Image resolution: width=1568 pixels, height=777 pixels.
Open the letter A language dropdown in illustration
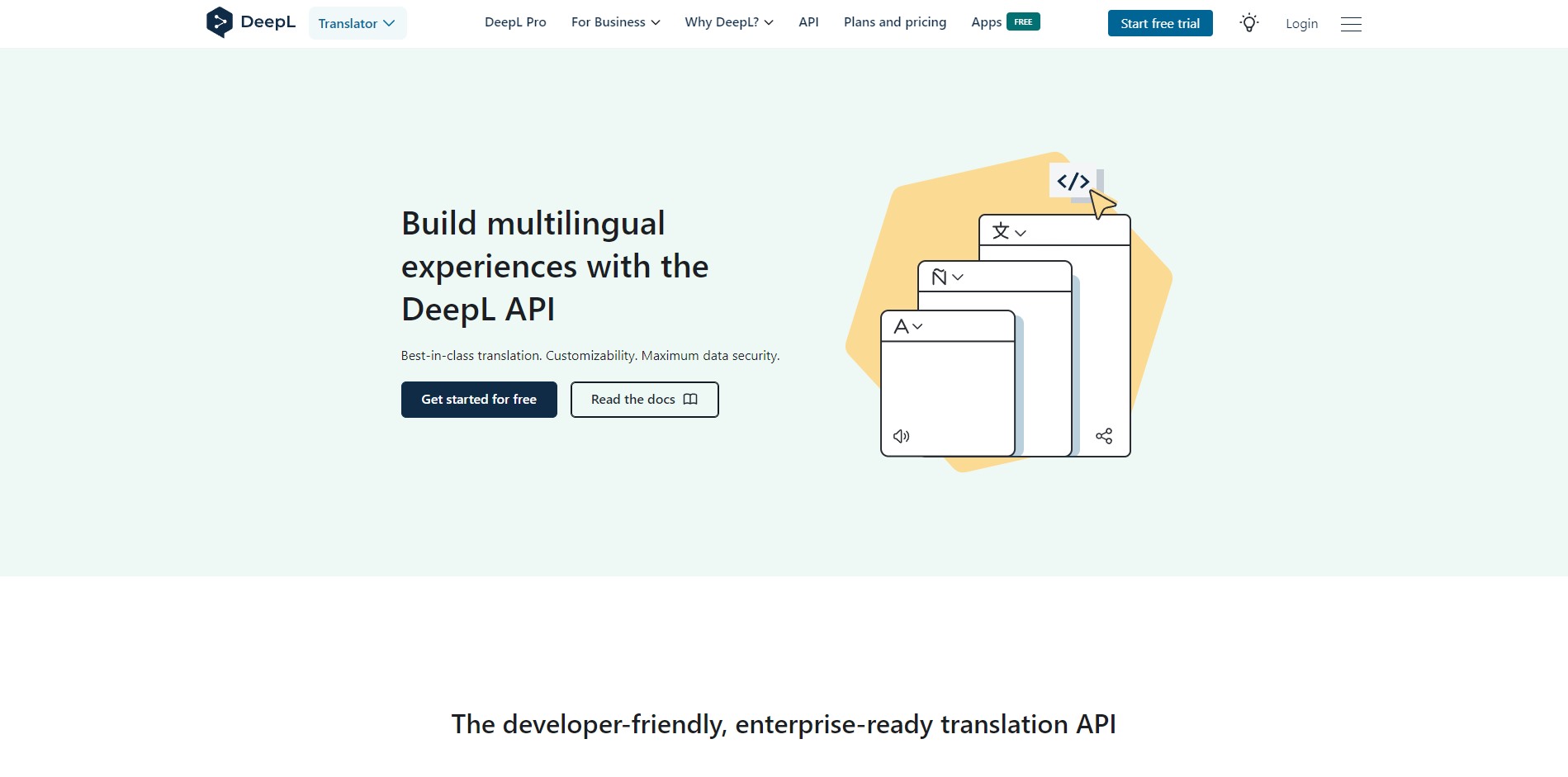coord(908,327)
